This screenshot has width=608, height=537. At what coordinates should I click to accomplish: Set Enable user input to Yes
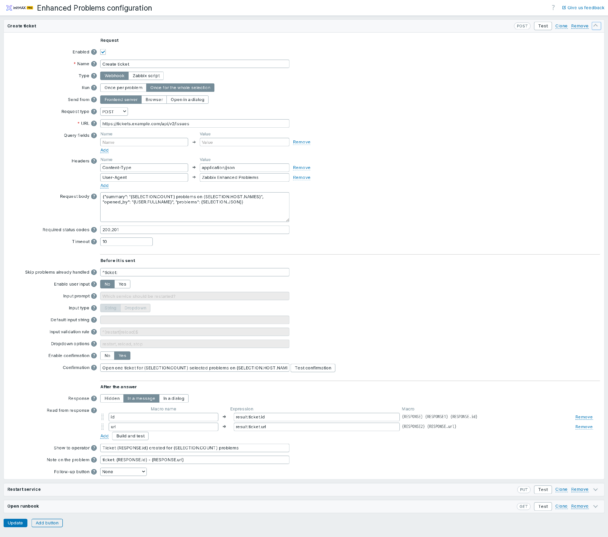point(123,284)
